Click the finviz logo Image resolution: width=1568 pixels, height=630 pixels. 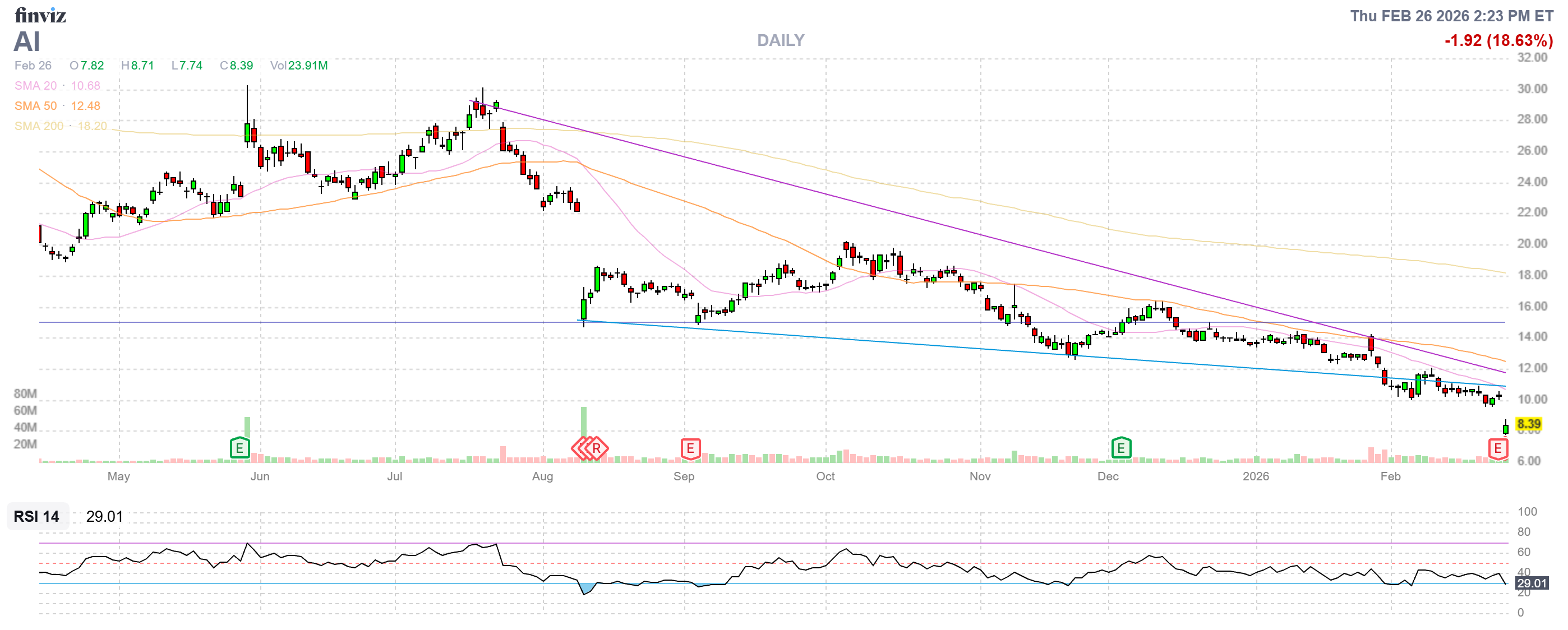point(40,15)
